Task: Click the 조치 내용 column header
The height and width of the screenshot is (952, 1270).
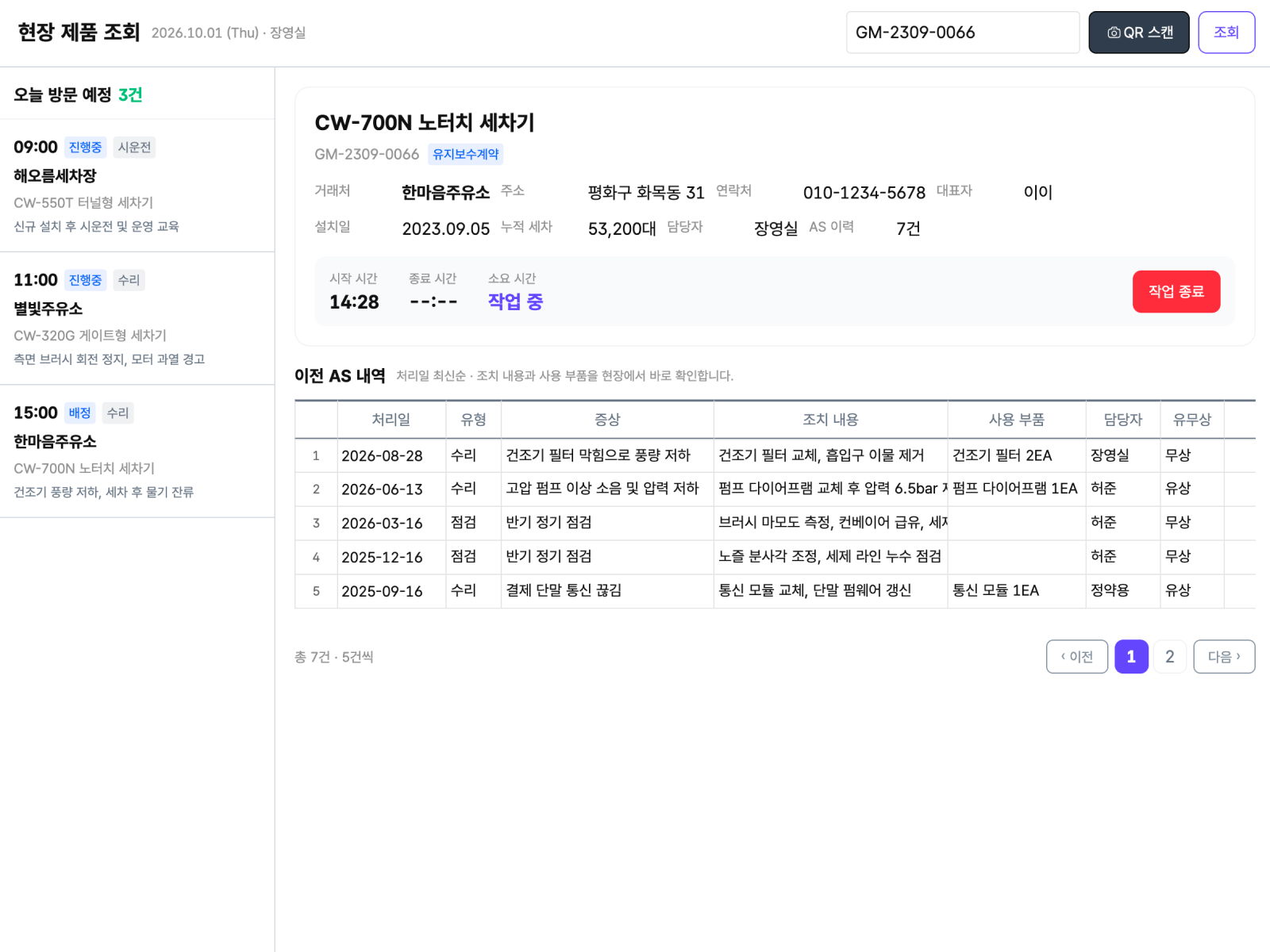Action: point(830,420)
